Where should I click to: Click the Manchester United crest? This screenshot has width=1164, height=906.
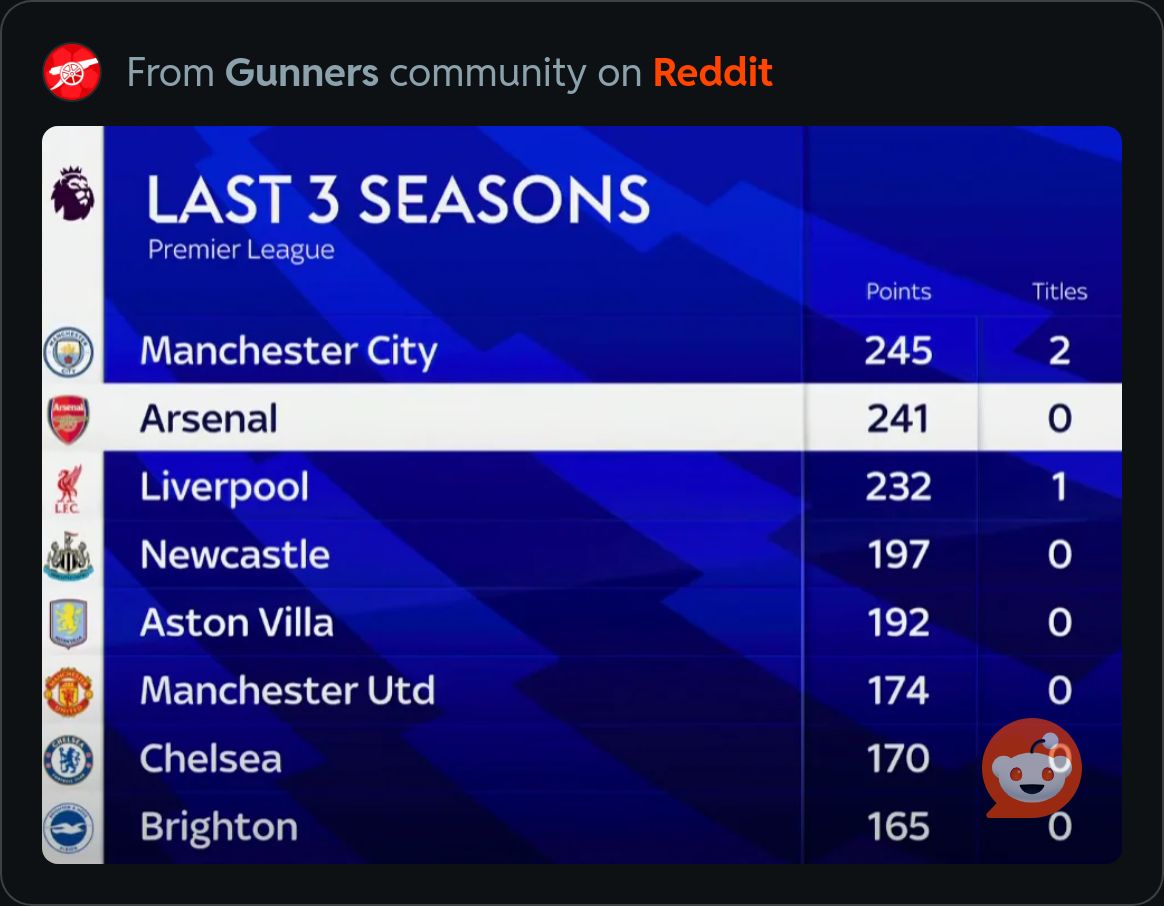click(69, 692)
